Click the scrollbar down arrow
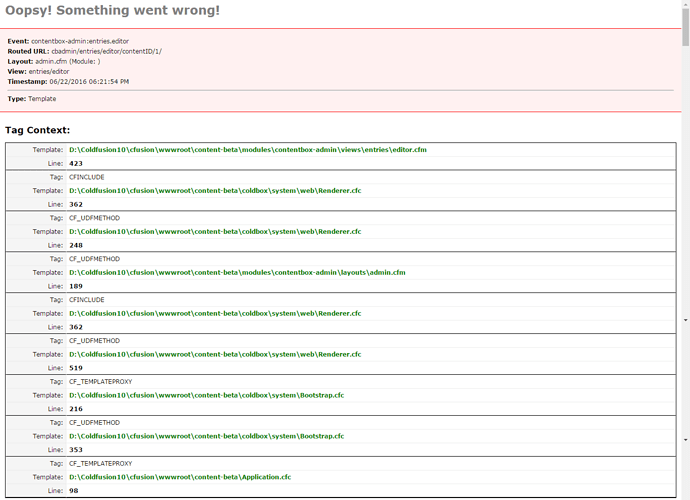690x500 pixels. coord(685,320)
